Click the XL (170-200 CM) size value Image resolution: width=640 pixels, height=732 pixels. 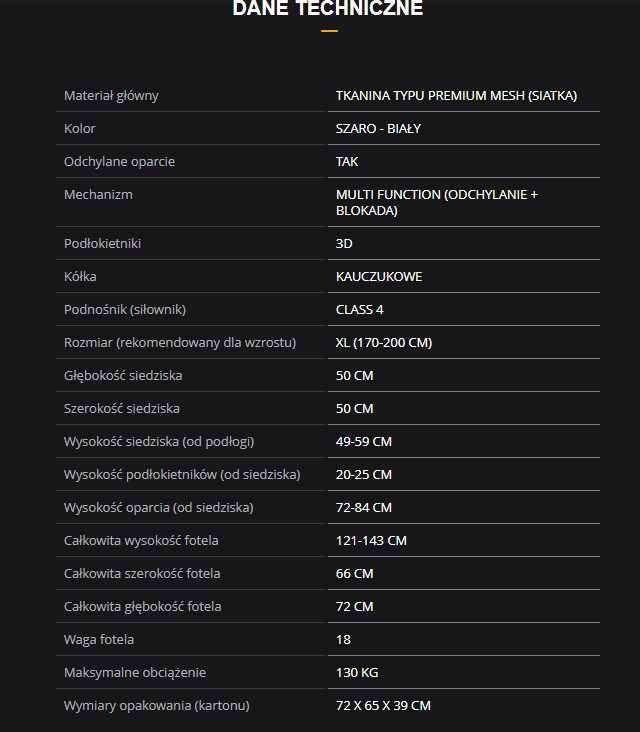pos(384,343)
